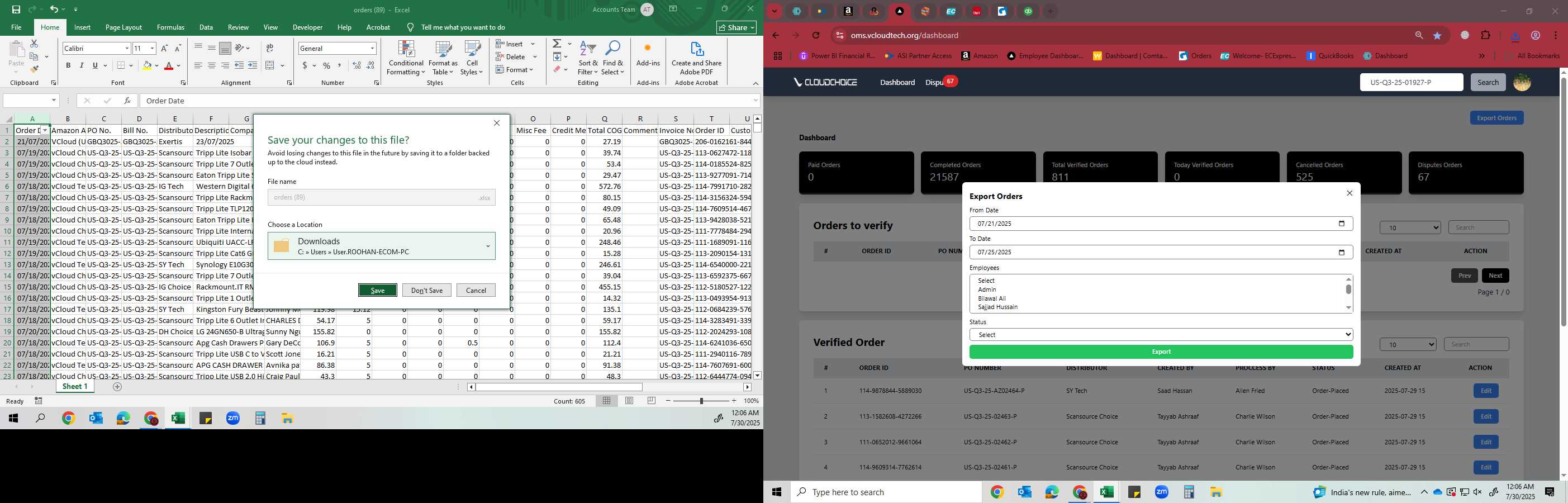Click the AutoSum sigma icon
This screenshot has height=503, width=1568.
(557, 44)
